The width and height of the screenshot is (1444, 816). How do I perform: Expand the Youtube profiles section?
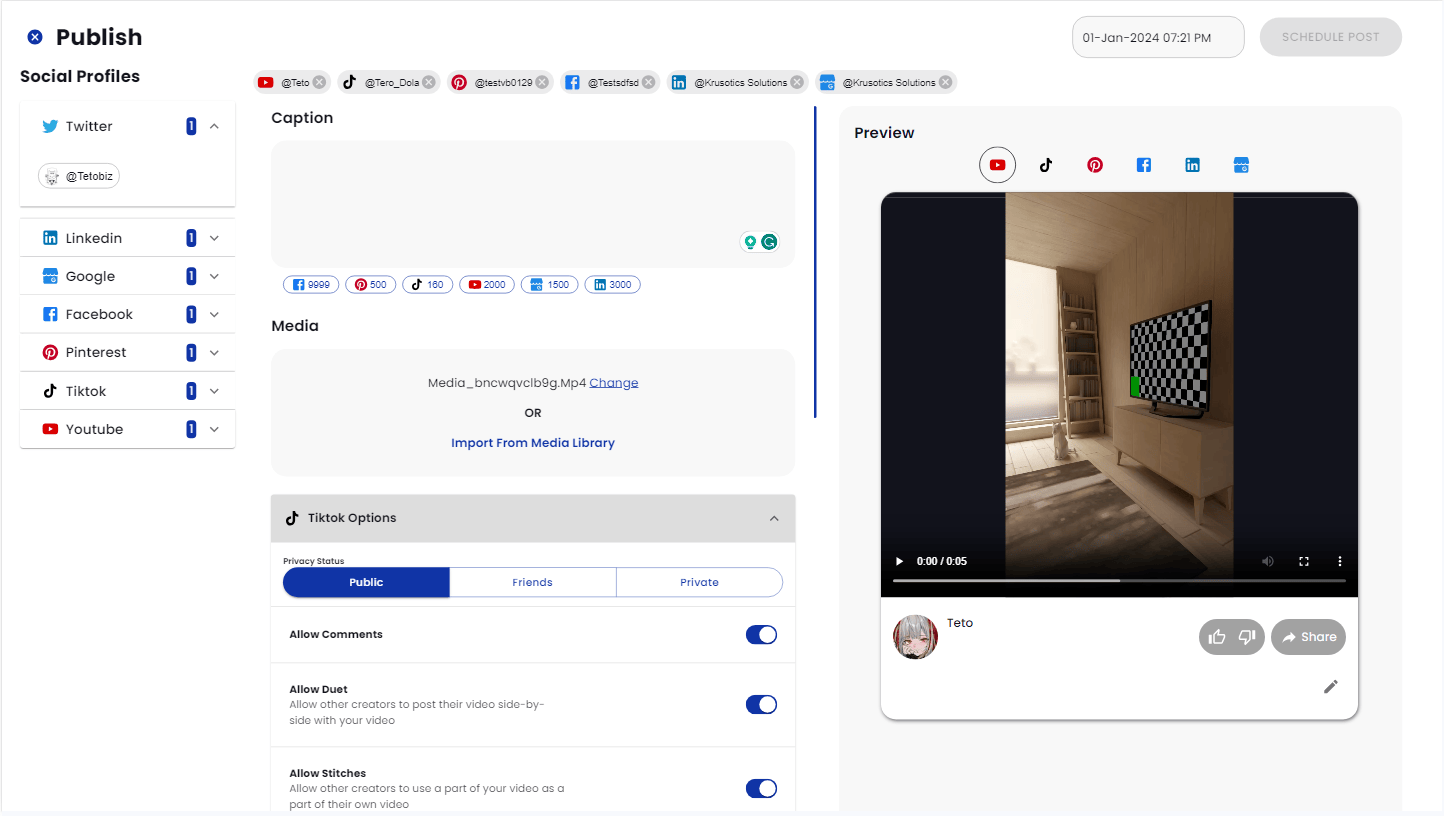point(214,429)
